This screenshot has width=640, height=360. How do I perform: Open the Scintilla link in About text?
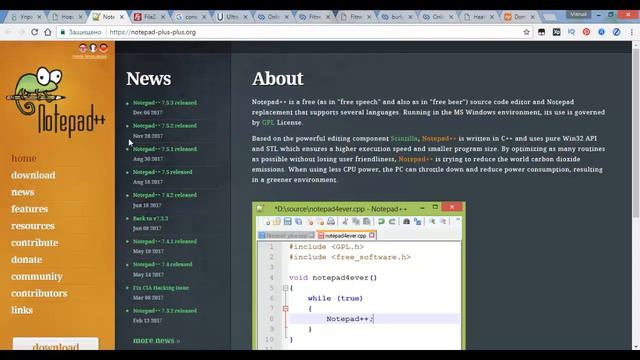(x=404, y=139)
